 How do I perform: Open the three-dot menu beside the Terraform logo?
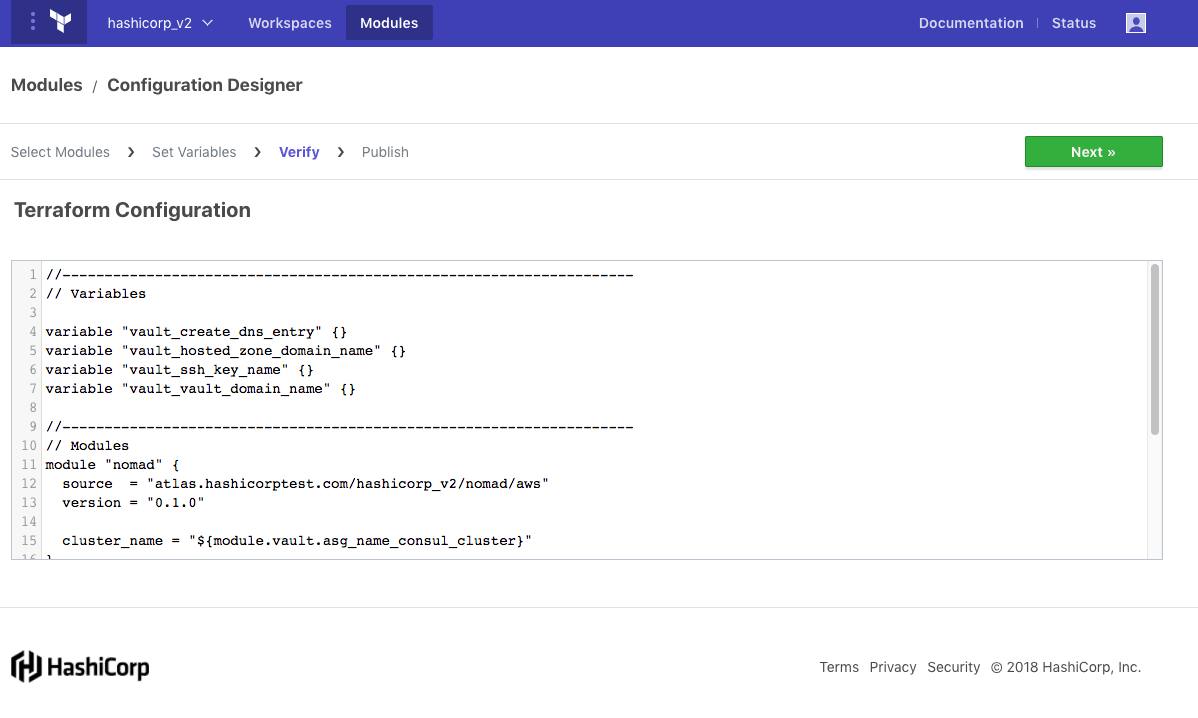pyautogui.click(x=33, y=22)
